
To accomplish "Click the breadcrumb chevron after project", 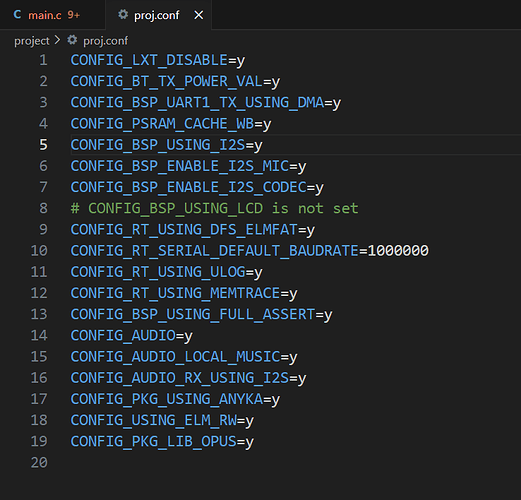I will point(58,40).
